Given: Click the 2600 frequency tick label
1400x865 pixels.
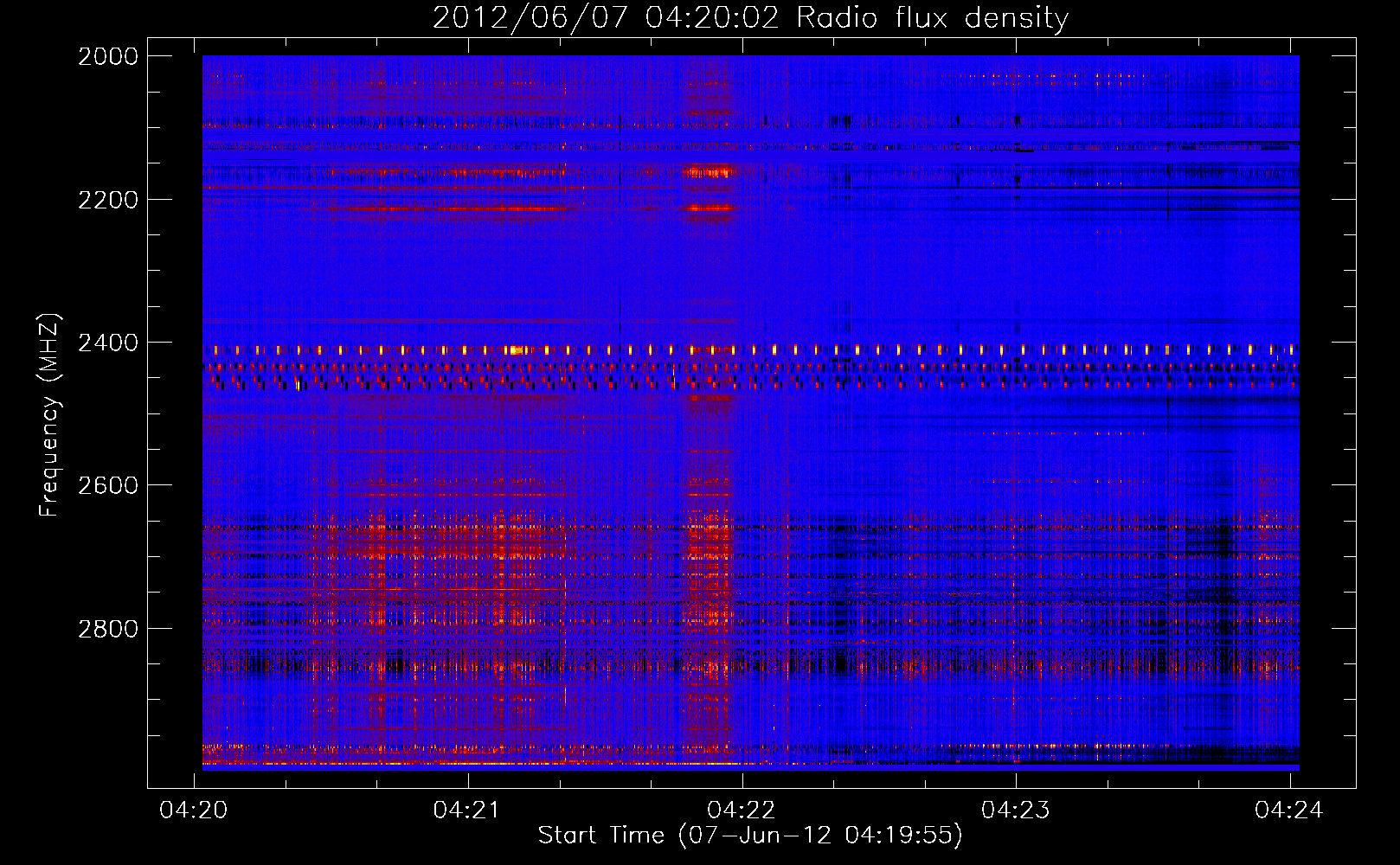Looking at the screenshot, I should (108, 485).
